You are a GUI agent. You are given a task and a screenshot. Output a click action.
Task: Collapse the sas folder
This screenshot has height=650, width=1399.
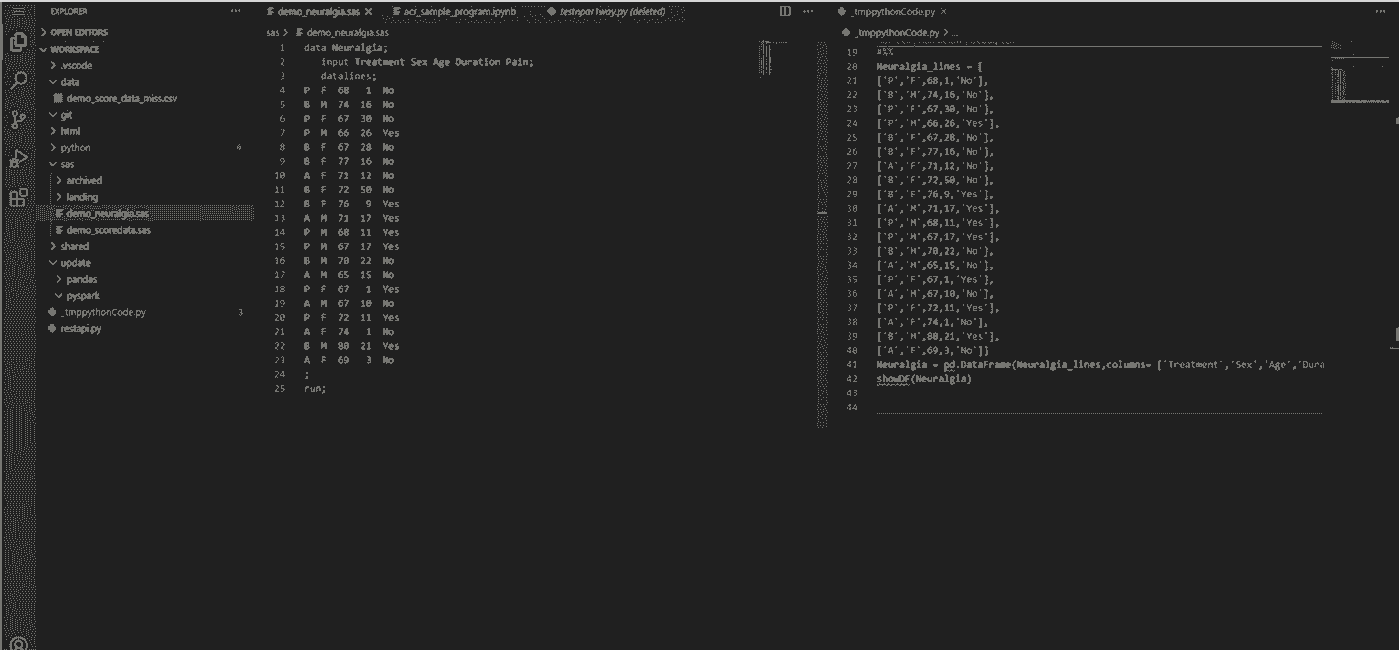tap(67, 164)
